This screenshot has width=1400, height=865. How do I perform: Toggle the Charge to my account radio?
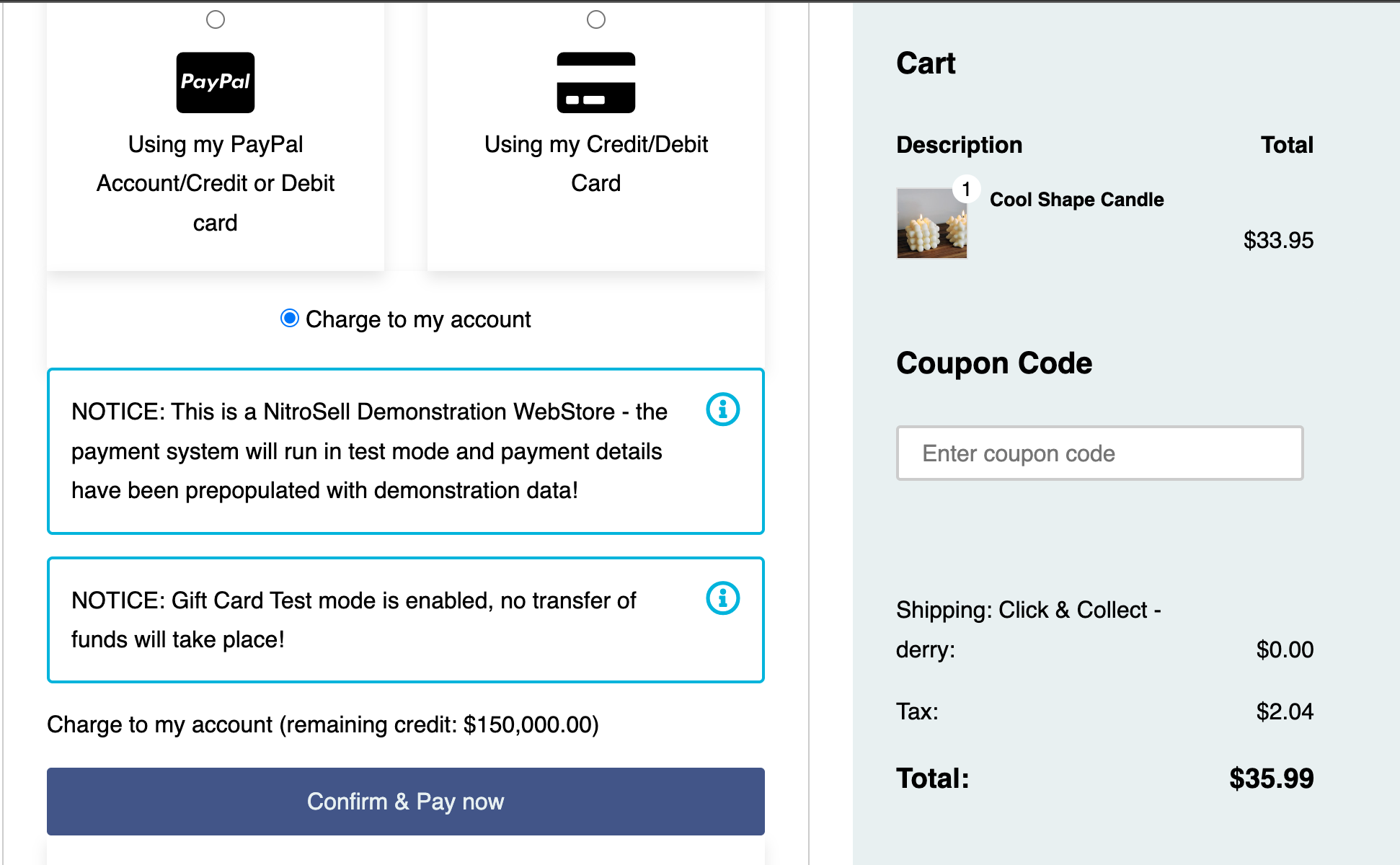[x=290, y=319]
